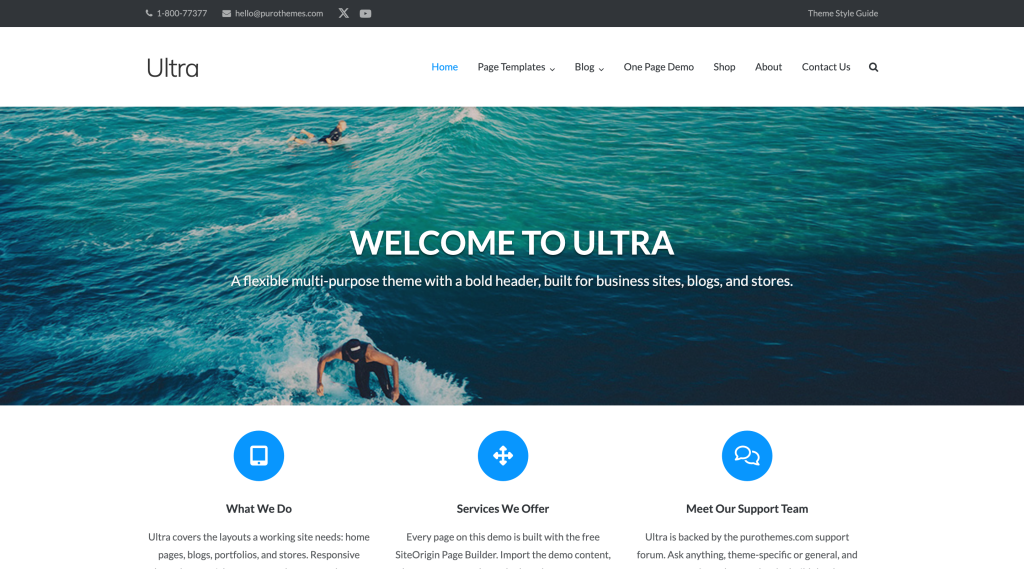Image resolution: width=1024 pixels, height=569 pixels.
Task: Click the 1-800-77377 phone number
Action: point(182,13)
